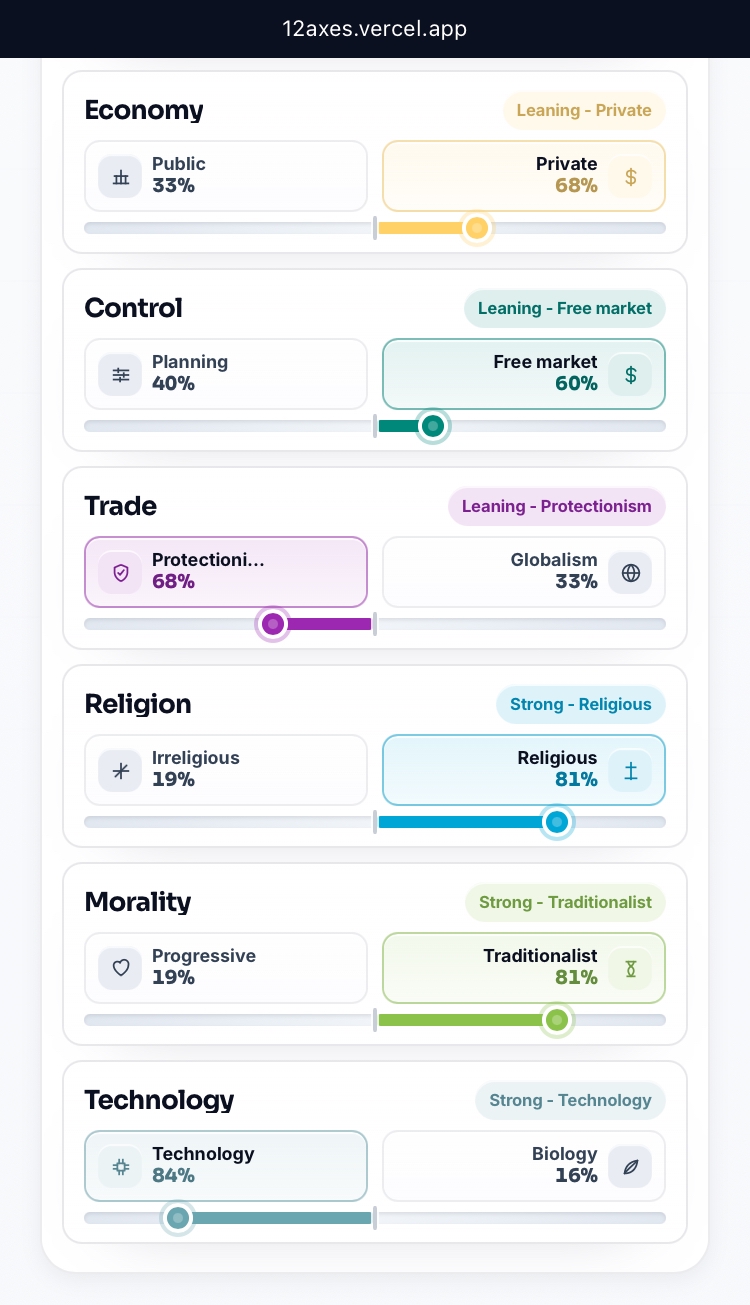
Task: Click the Public bank icon in Economy
Action: click(121, 177)
